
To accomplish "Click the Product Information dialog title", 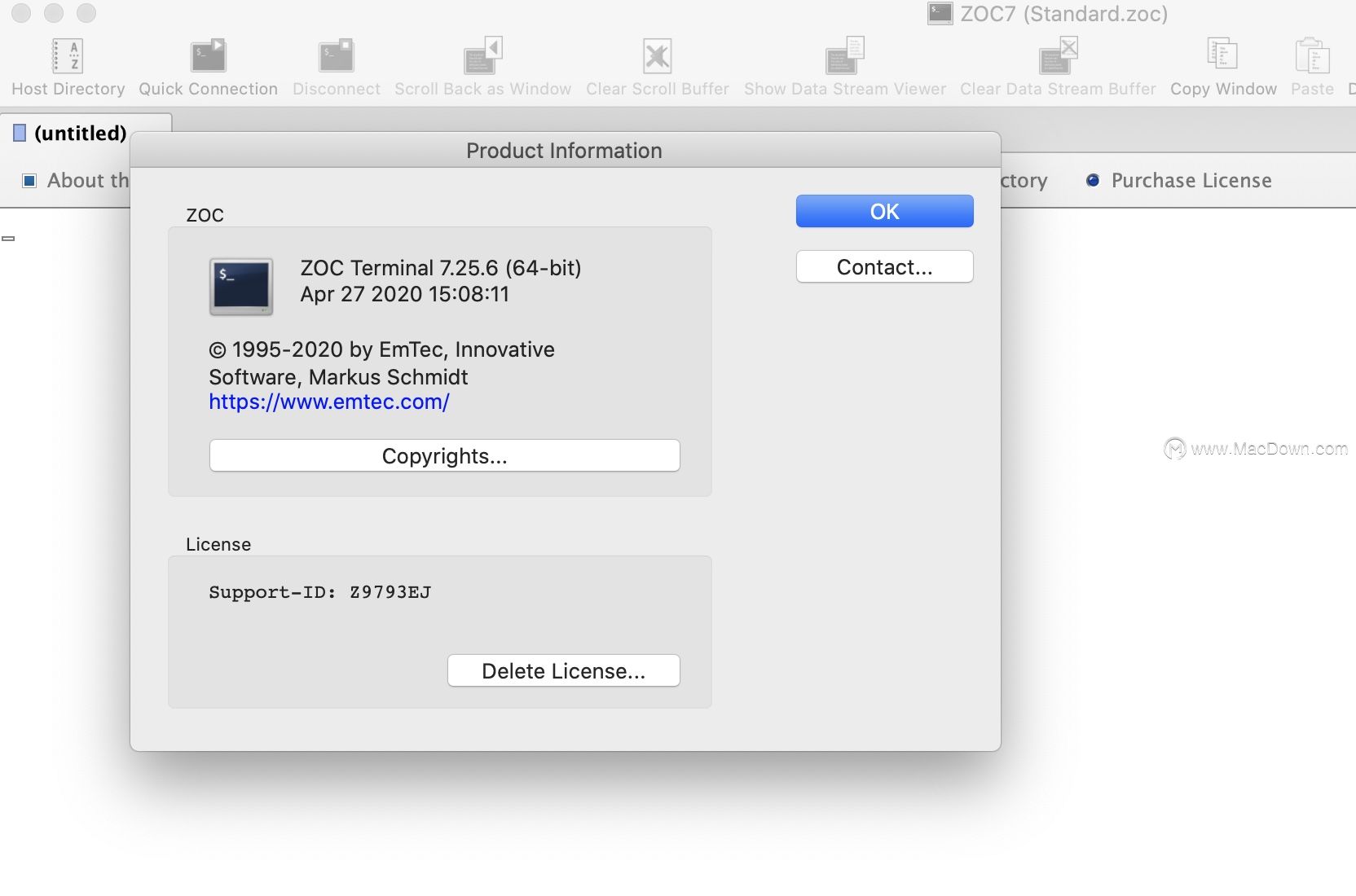I will click(x=564, y=151).
